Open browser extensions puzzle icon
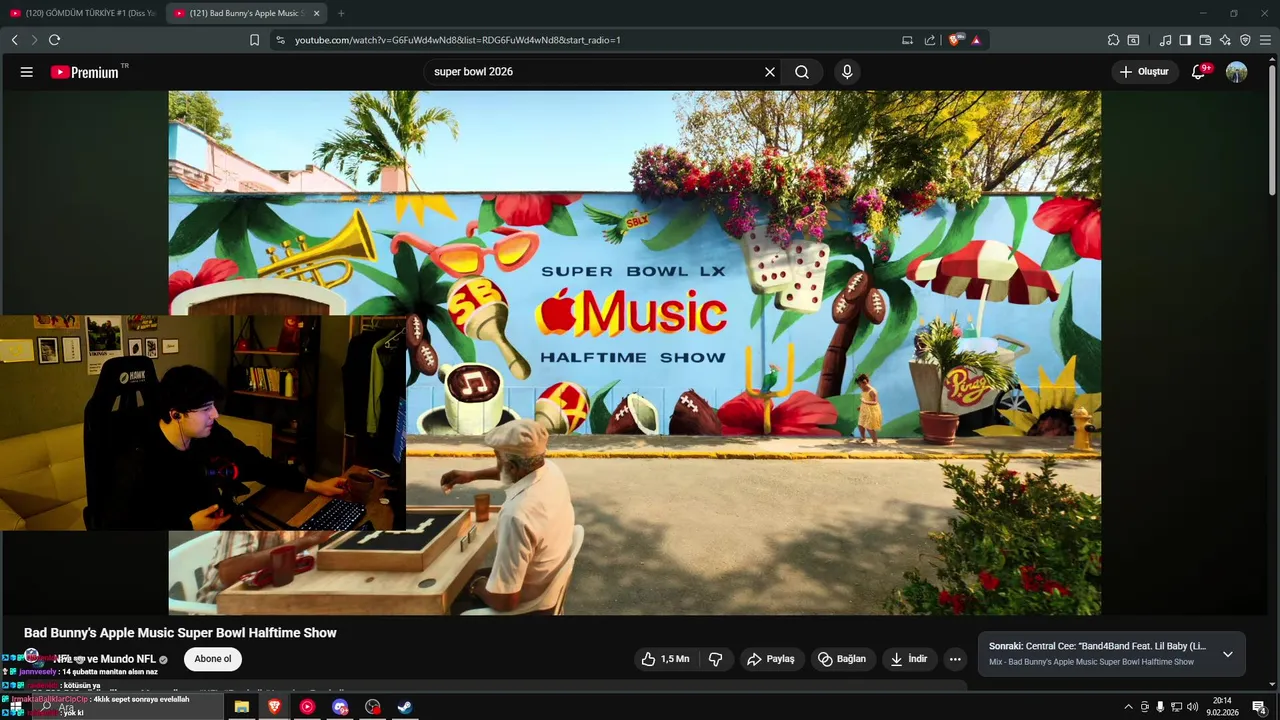Viewport: 1280px width, 720px height. coord(1113,40)
